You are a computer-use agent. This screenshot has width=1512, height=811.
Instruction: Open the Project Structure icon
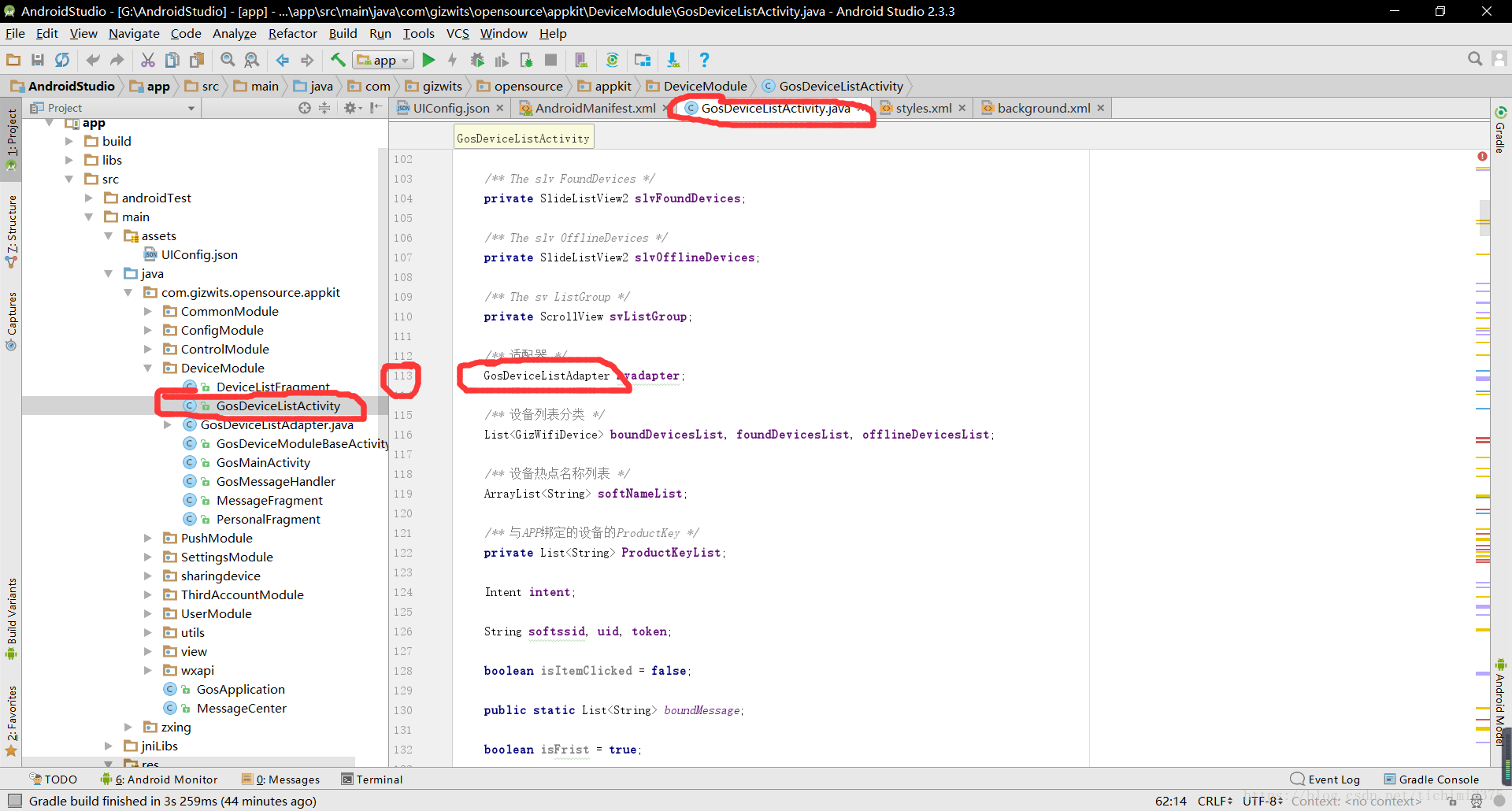click(643, 60)
